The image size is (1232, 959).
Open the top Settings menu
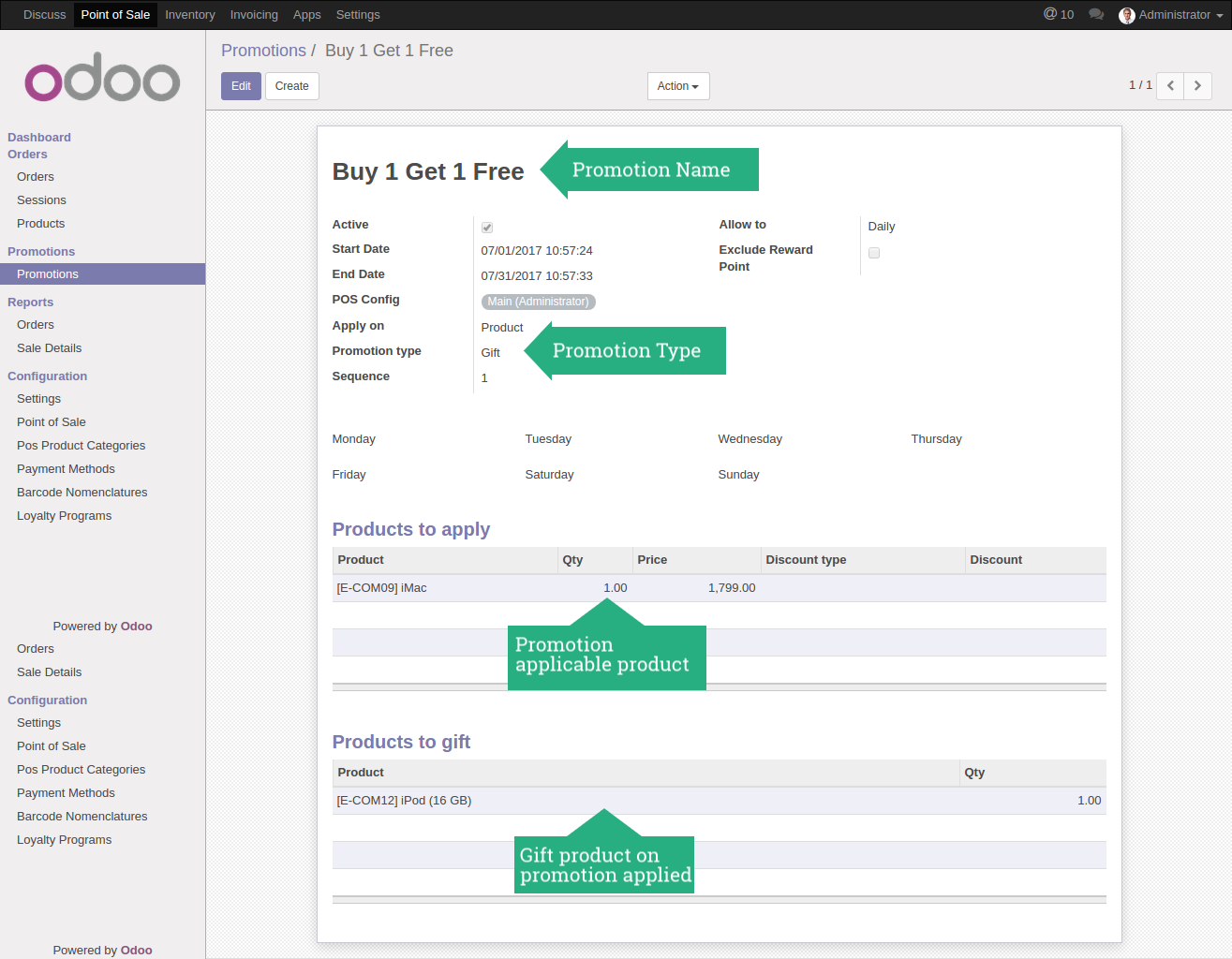click(x=358, y=15)
